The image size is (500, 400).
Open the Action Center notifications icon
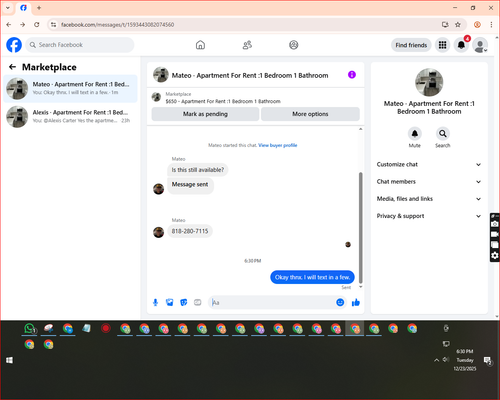pos(488,360)
